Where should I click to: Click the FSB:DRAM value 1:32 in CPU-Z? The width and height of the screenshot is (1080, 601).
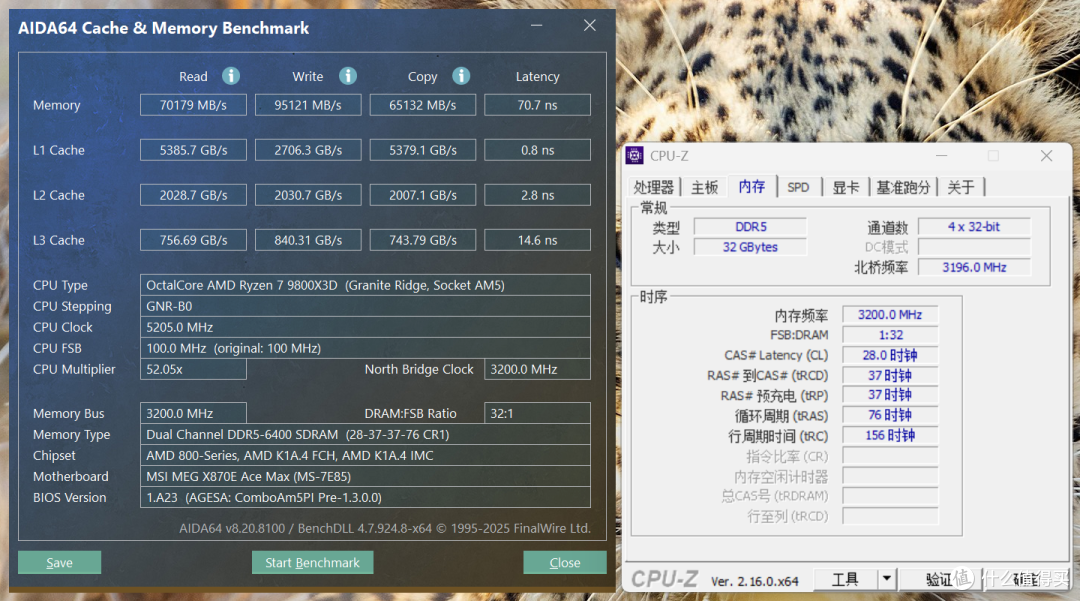coord(890,335)
